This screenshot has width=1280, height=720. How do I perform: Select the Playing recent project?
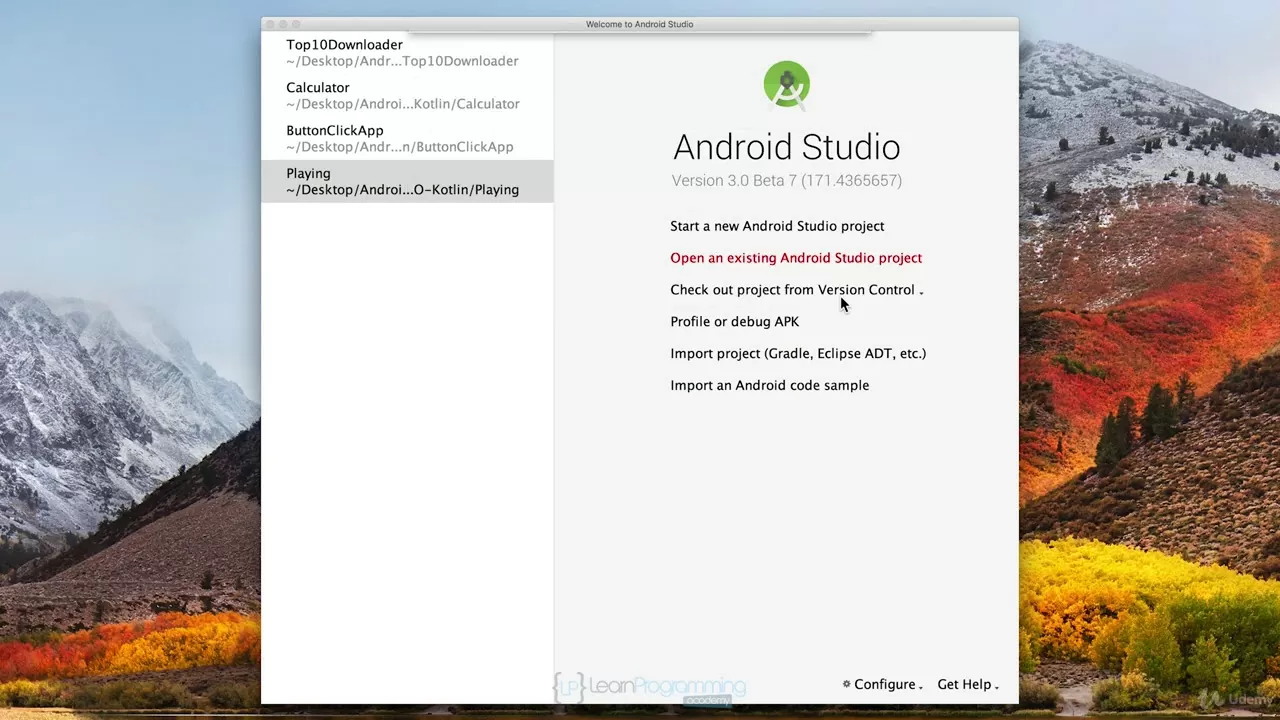pos(407,182)
